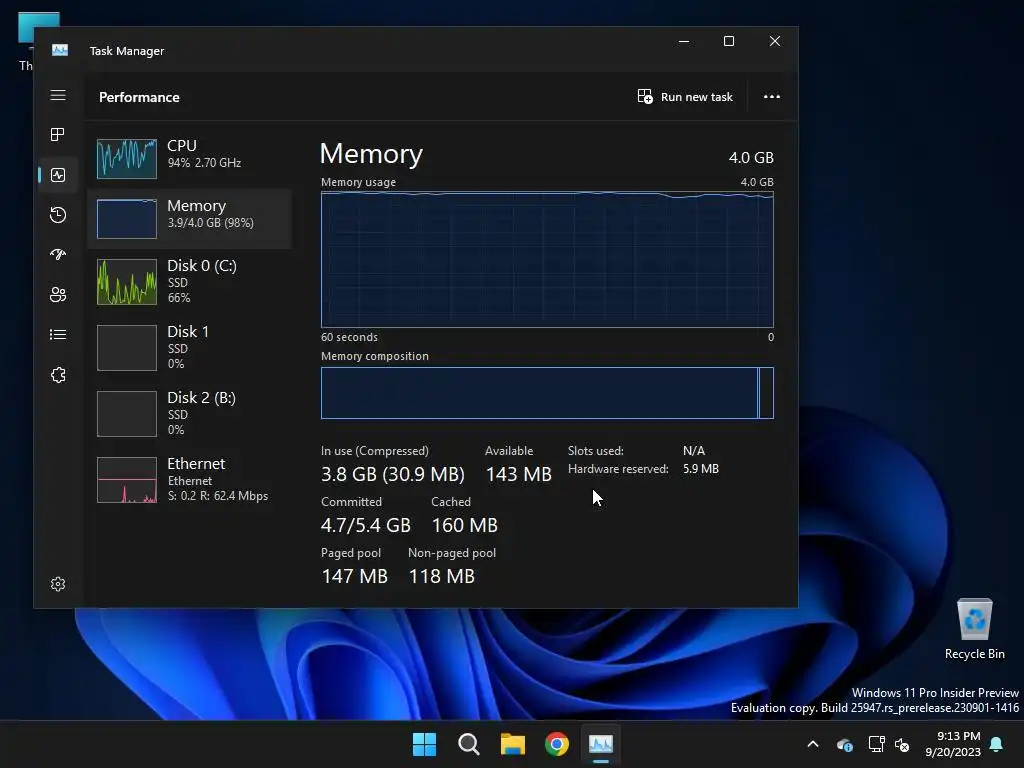Click the "3.8 GB (30.9 MB)" in use value
The image size is (1024, 768).
point(392,474)
